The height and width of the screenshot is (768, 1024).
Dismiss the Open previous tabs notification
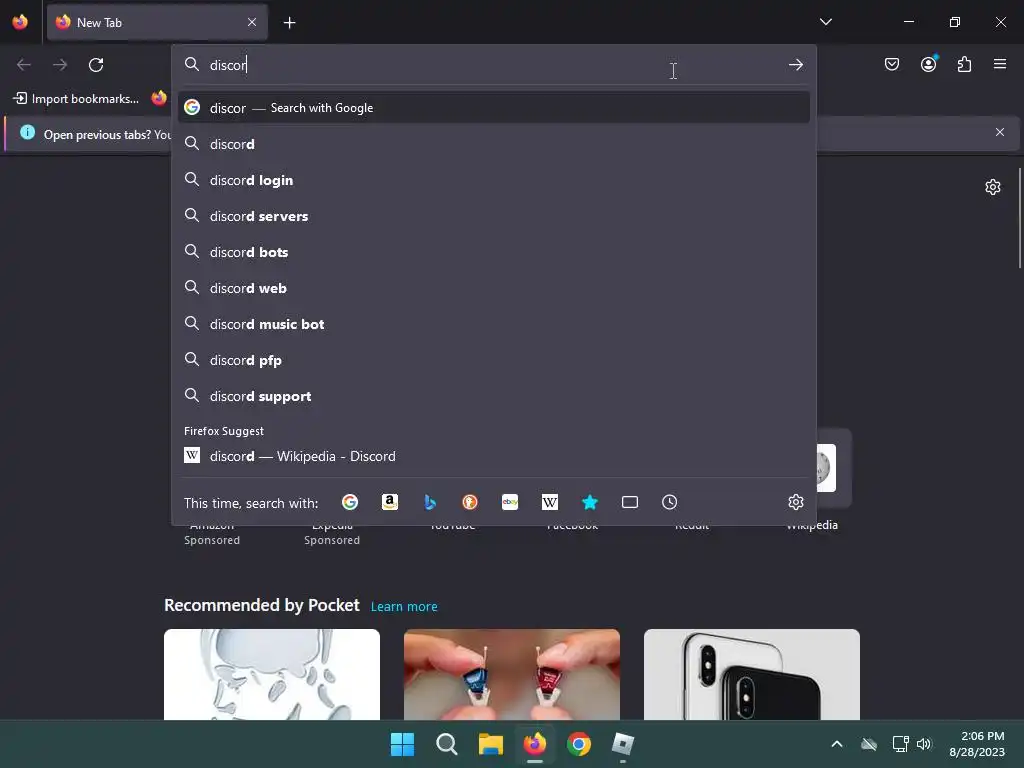[x=1000, y=132]
